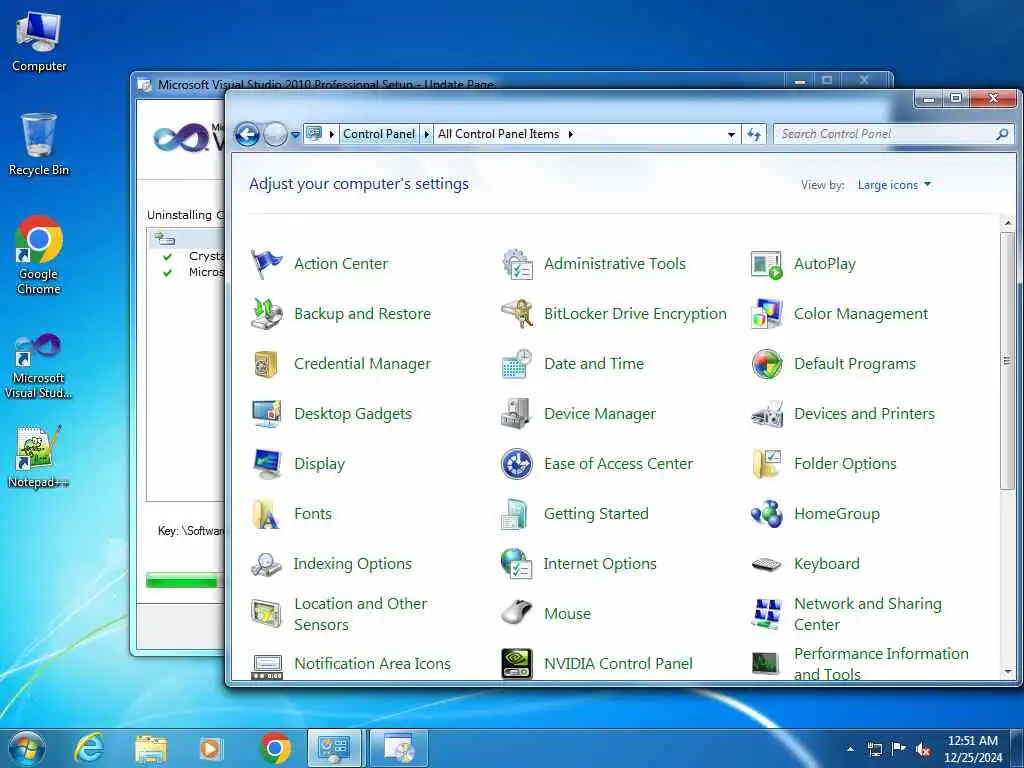Click the muted volume tray icon
This screenshot has height=768, width=1024.
click(x=923, y=749)
